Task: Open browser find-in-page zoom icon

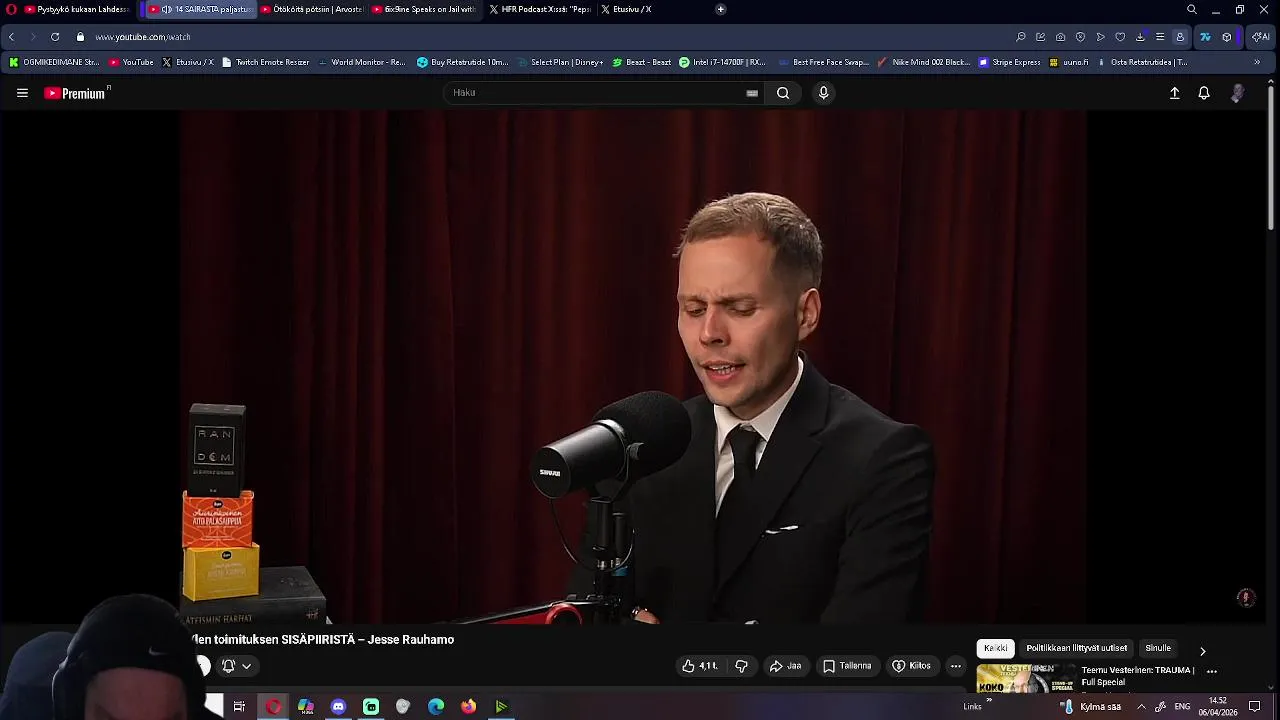Action: (1021, 37)
